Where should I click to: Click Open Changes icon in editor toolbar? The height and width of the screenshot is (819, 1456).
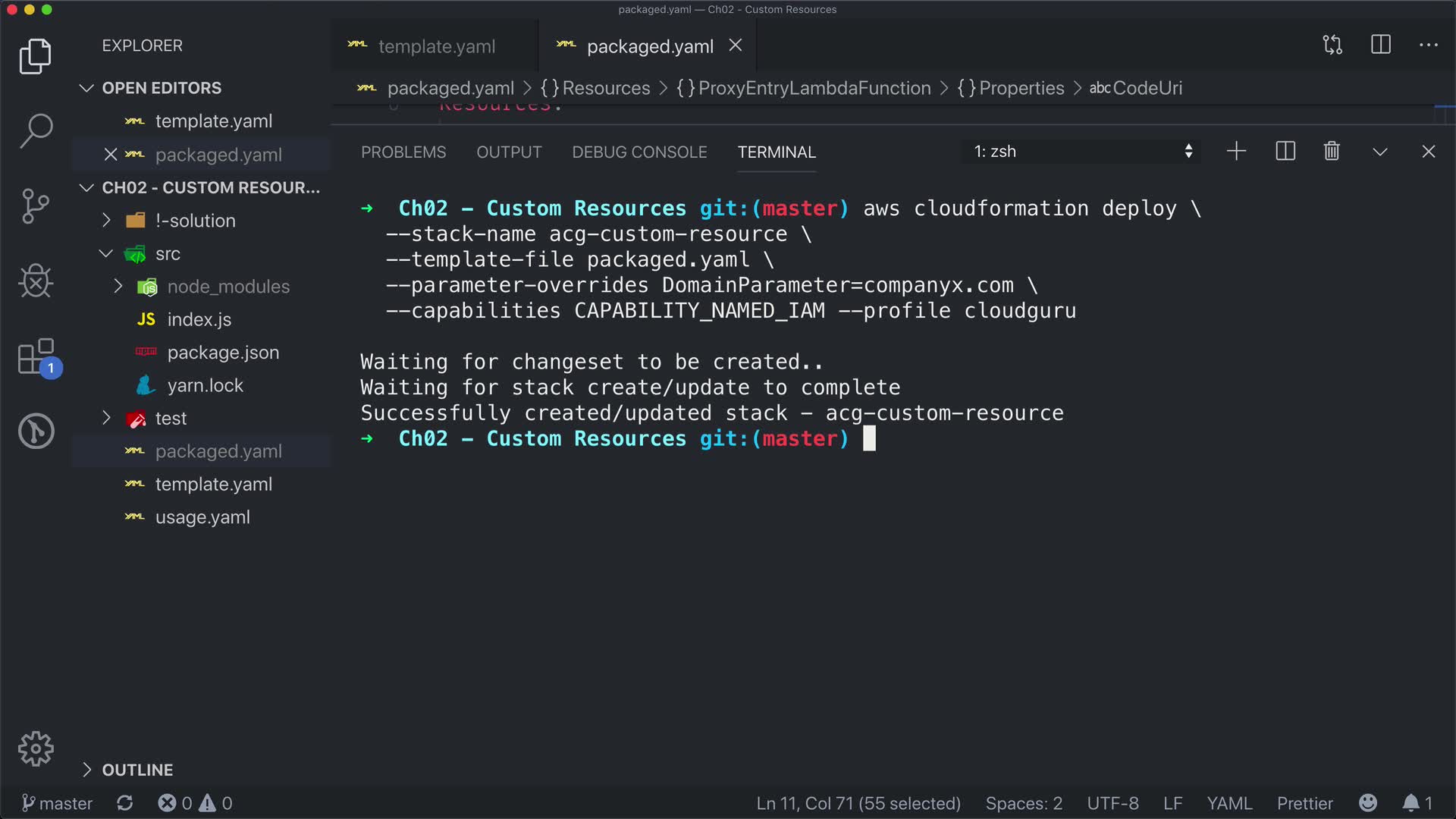point(1332,45)
